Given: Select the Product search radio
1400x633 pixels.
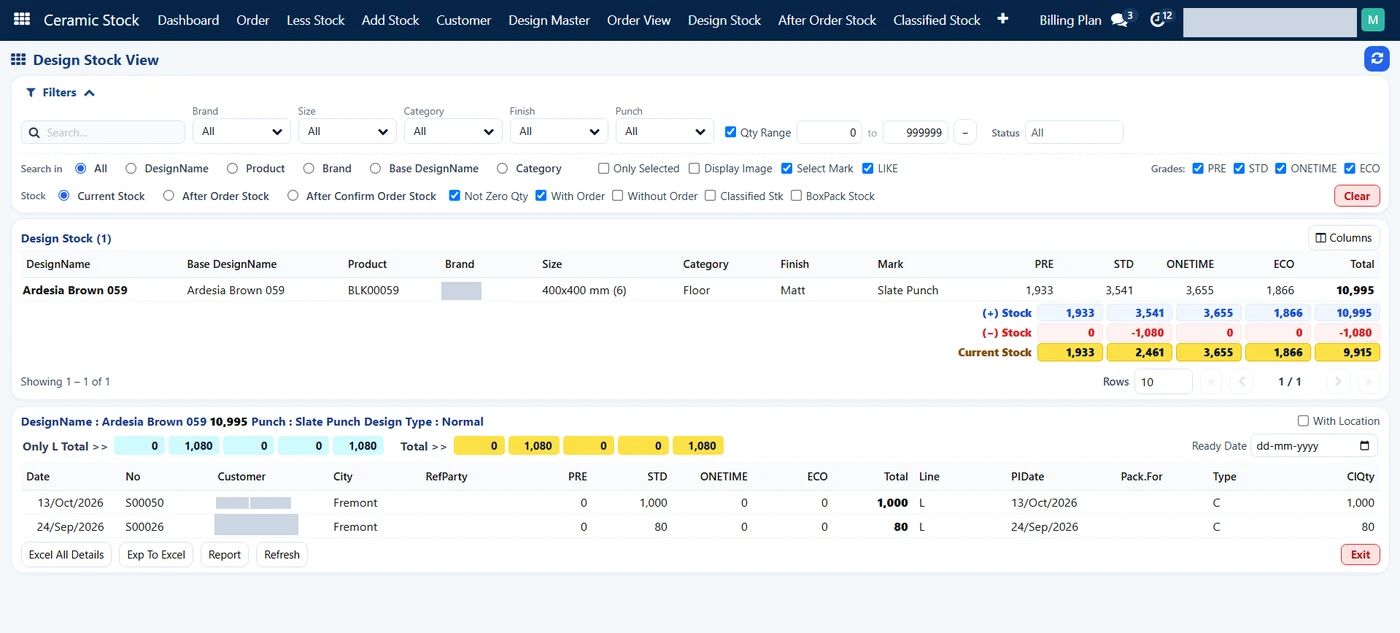Looking at the screenshot, I should coord(232,168).
